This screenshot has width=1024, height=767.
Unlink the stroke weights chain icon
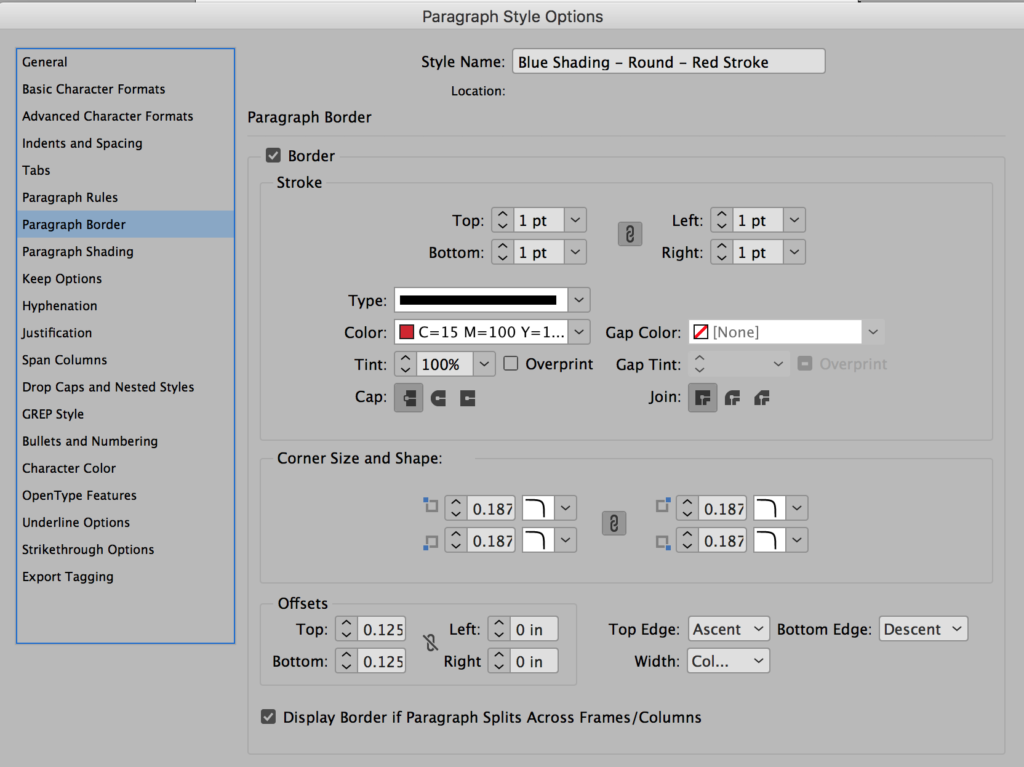[x=629, y=235]
